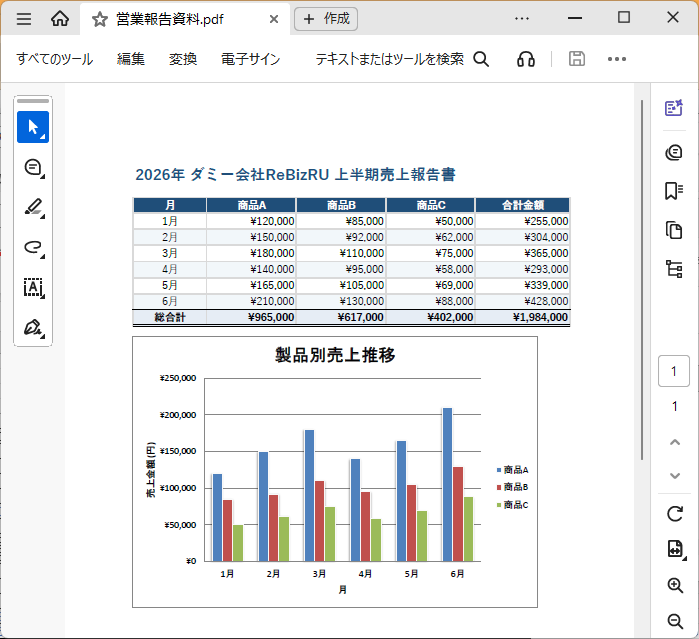Click the 合計金額 column header
This screenshot has width=699, height=639.
click(522, 205)
